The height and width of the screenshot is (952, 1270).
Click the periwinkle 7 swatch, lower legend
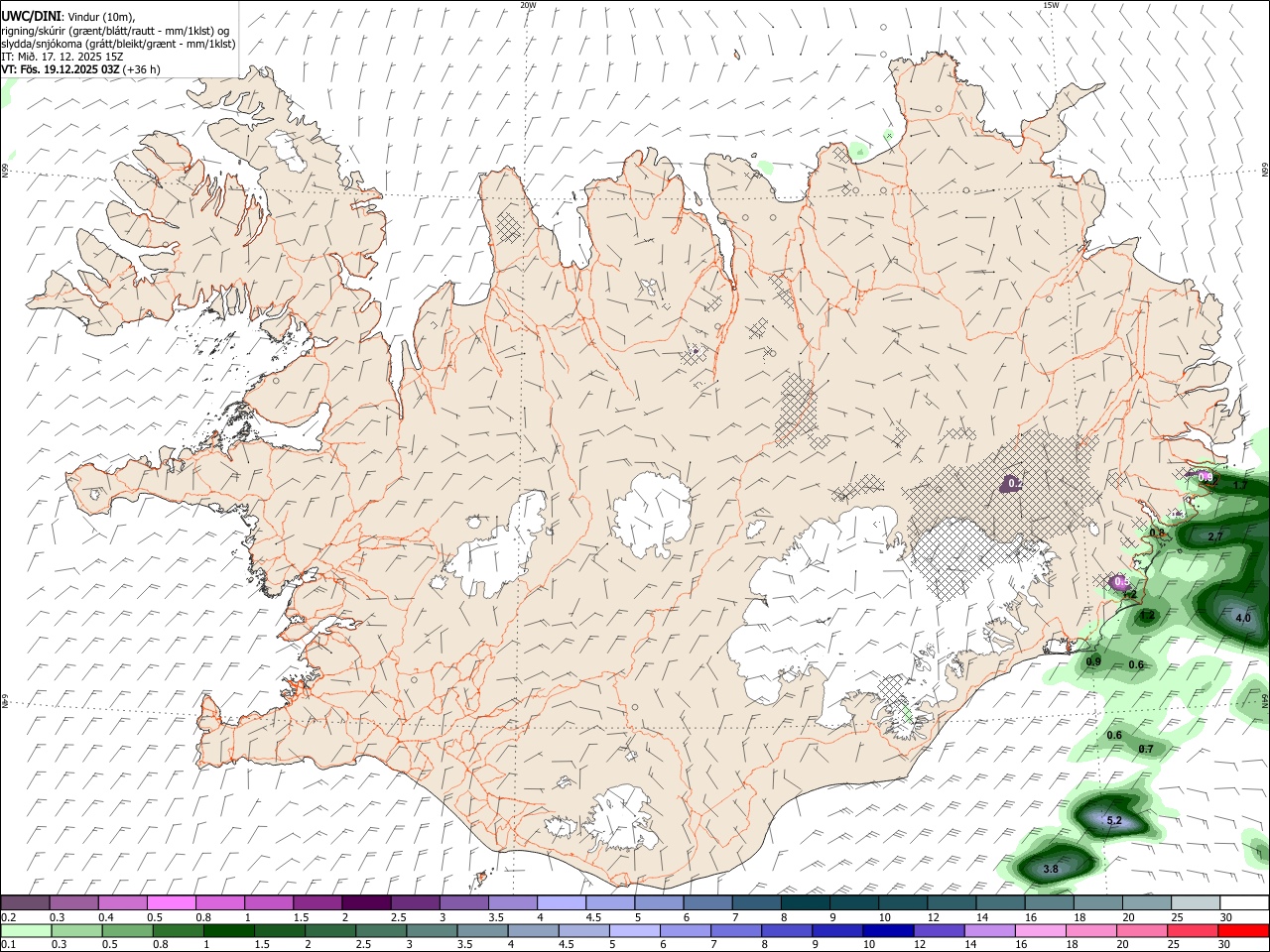click(735, 930)
